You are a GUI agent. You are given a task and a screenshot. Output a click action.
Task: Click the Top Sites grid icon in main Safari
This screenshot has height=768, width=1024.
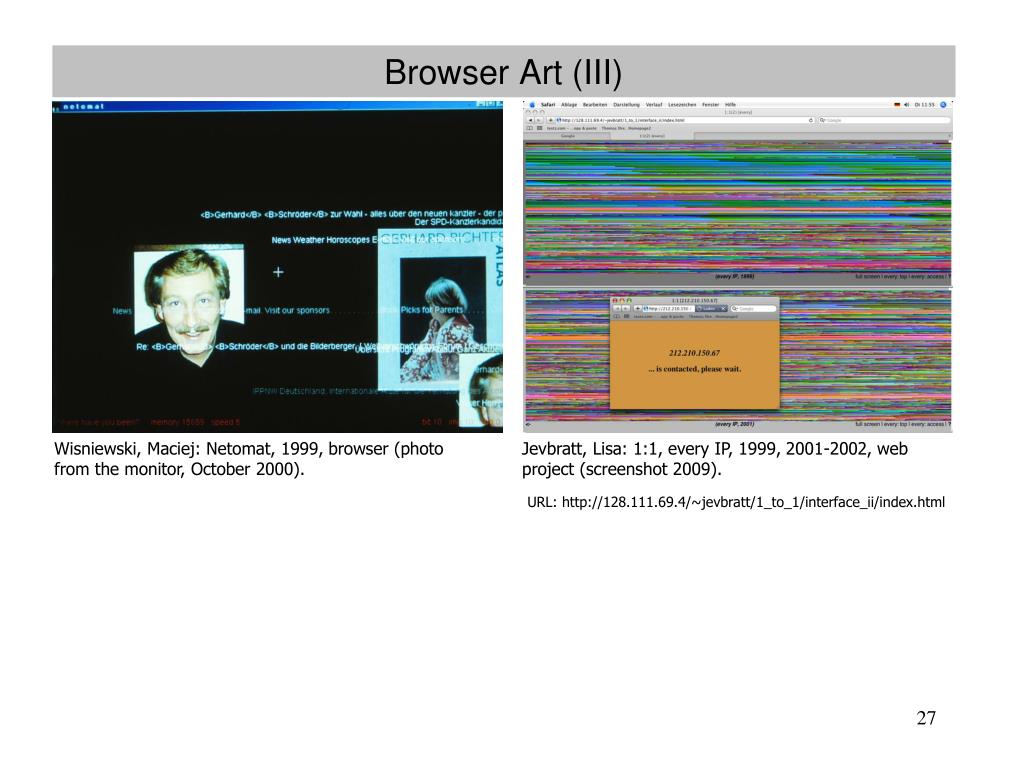tap(539, 128)
